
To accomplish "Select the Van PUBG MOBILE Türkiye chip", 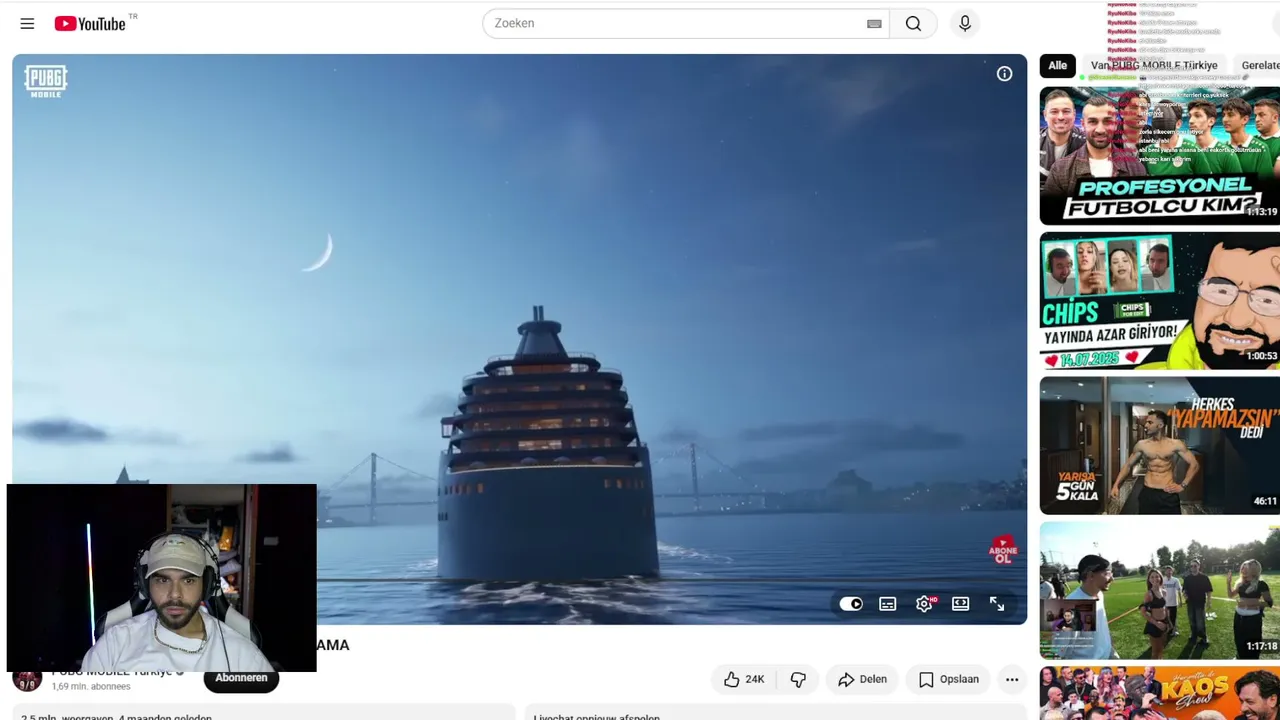I will coord(1154,66).
